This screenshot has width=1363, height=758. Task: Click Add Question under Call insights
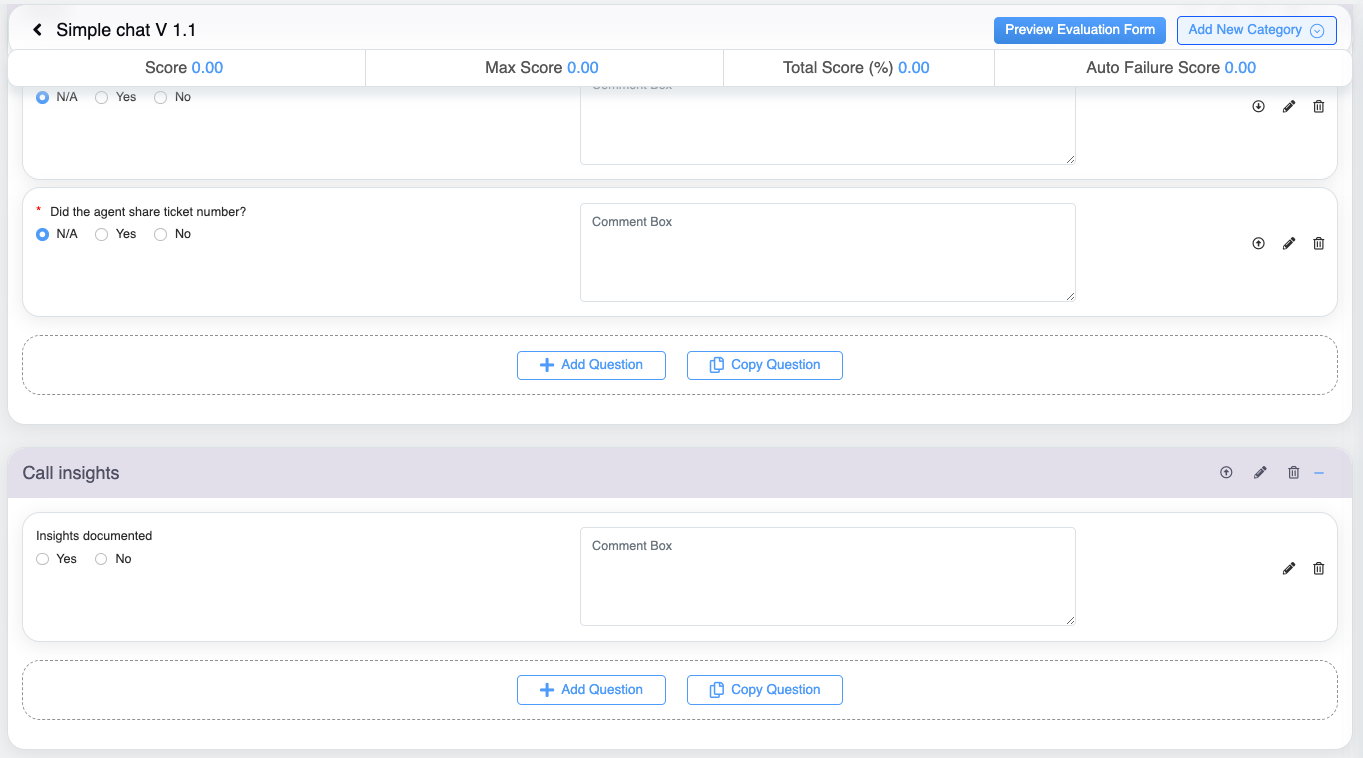point(591,690)
